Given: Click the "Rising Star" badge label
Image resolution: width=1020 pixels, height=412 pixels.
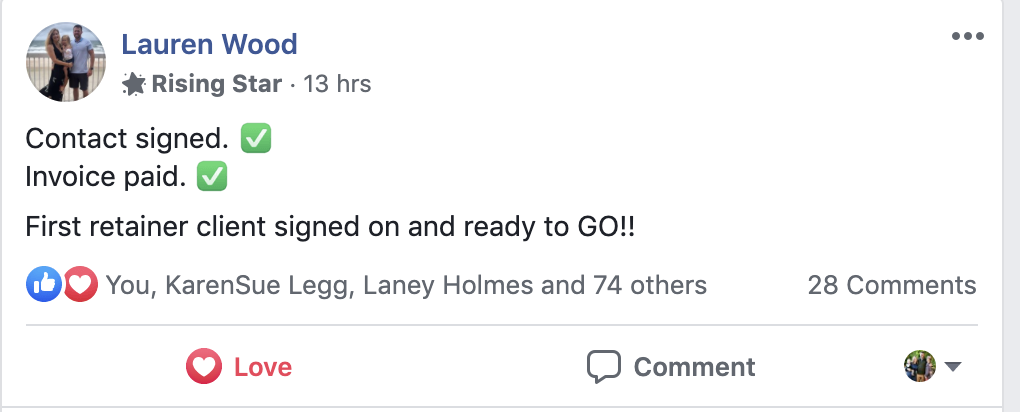Looking at the screenshot, I should pos(216,85).
